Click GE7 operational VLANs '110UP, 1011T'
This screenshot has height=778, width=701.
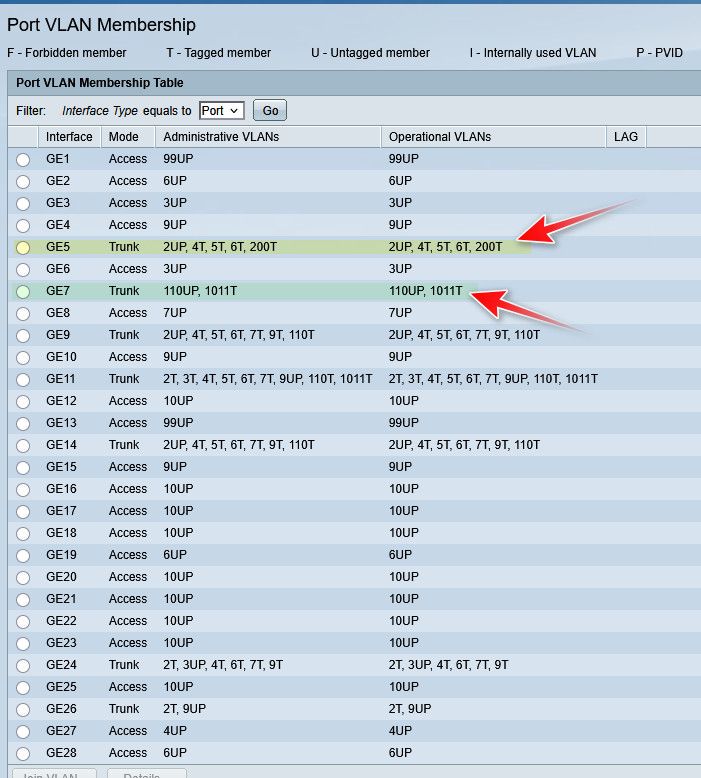(x=426, y=291)
